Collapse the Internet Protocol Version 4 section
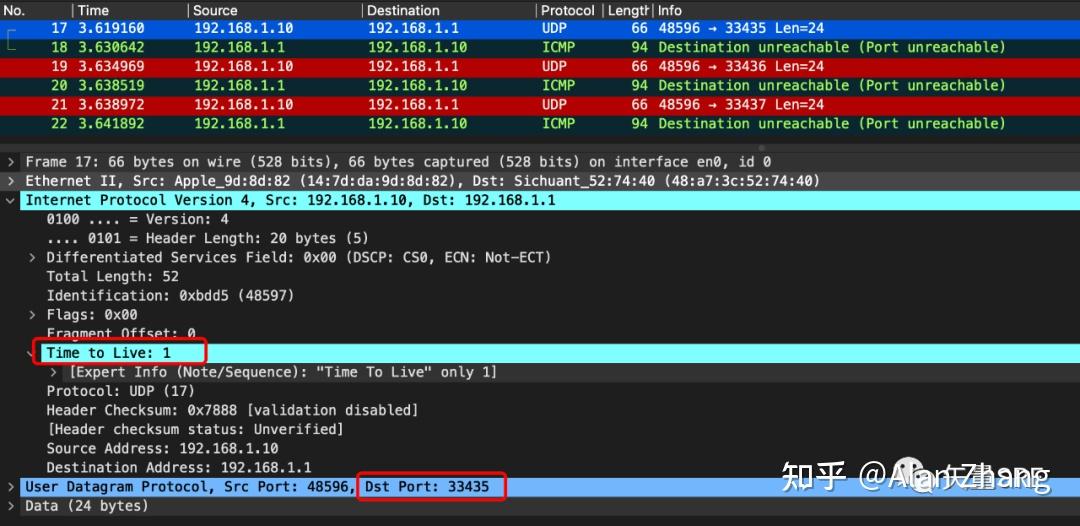The height and width of the screenshot is (526, 1080). pos(11,200)
